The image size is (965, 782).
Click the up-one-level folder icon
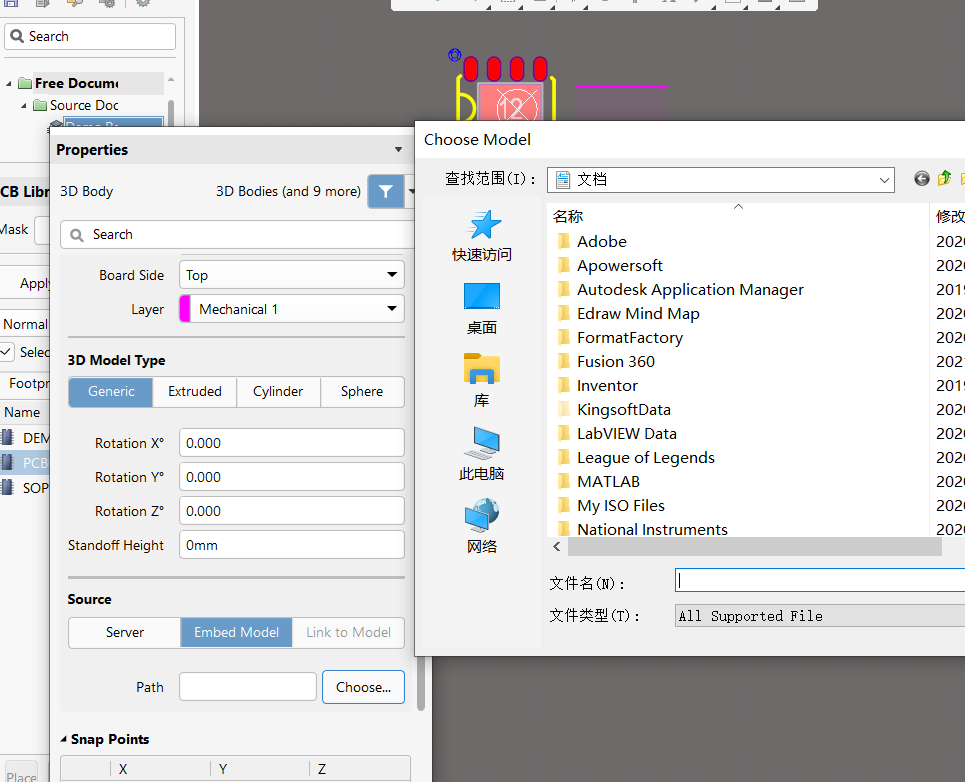[x=944, y=178]
